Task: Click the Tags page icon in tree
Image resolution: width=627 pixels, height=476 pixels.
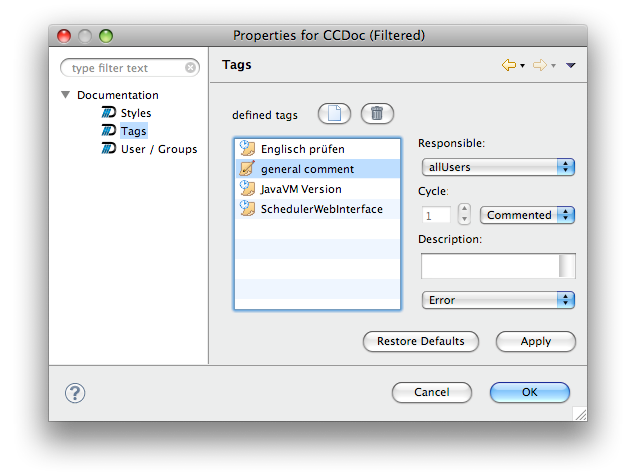Action: (108, 130)
